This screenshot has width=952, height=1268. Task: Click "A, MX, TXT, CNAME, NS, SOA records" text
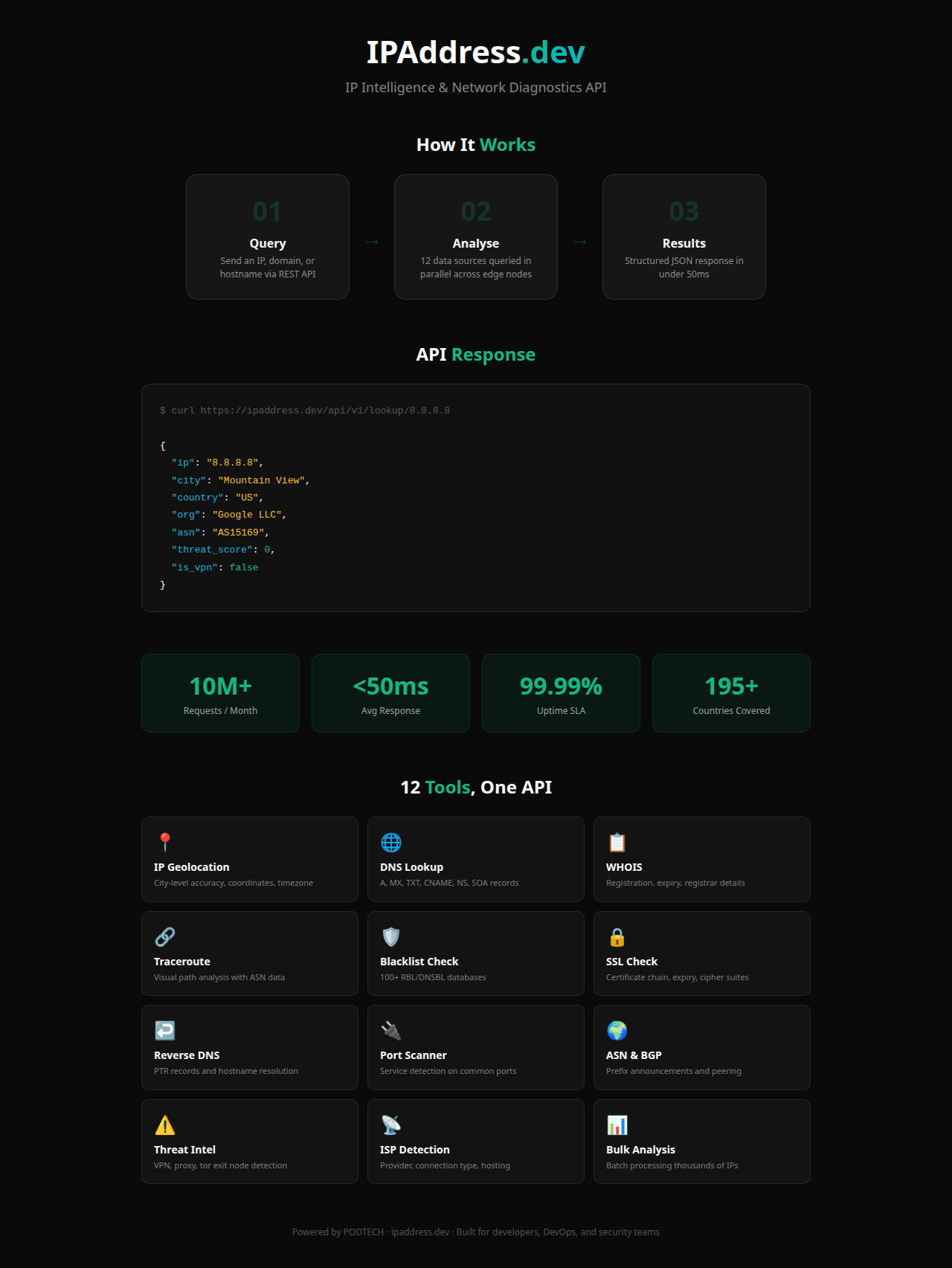click(x=449, y=883)
